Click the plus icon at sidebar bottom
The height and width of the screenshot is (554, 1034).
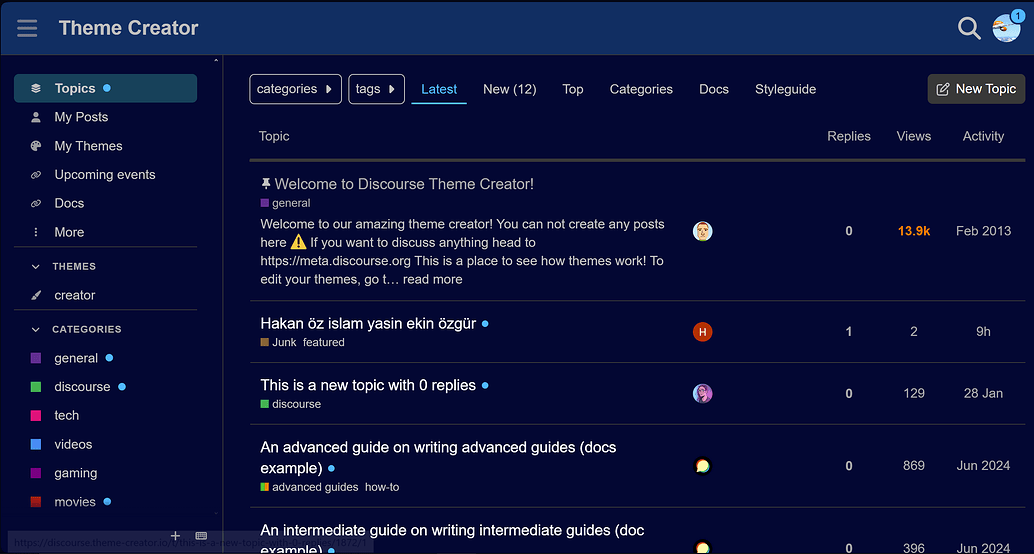176,536
